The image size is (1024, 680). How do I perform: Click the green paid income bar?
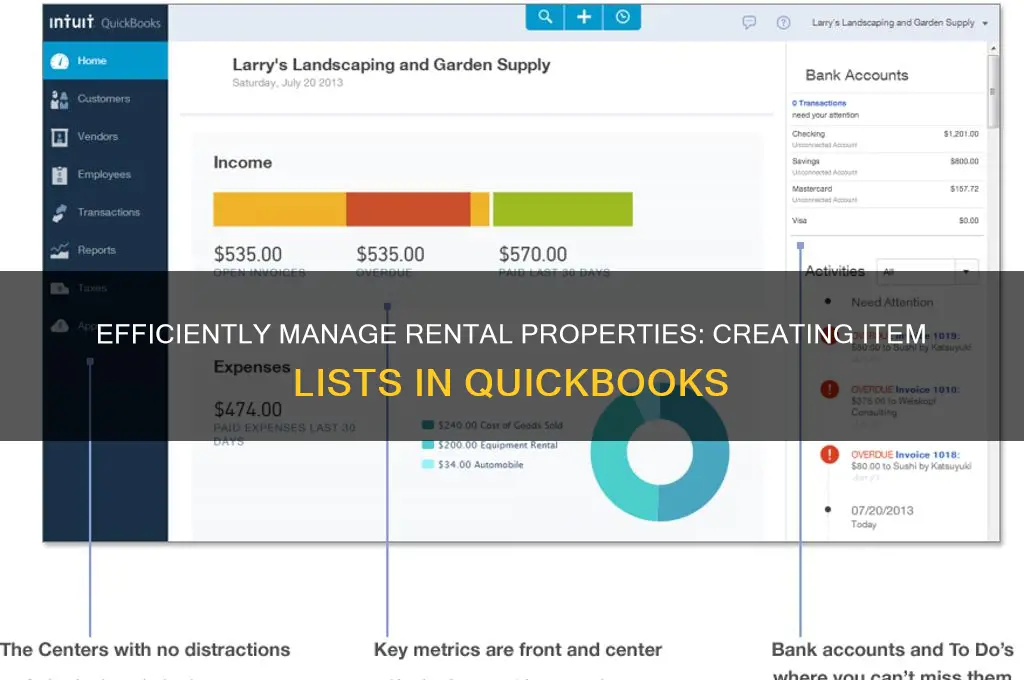point(562,209)
